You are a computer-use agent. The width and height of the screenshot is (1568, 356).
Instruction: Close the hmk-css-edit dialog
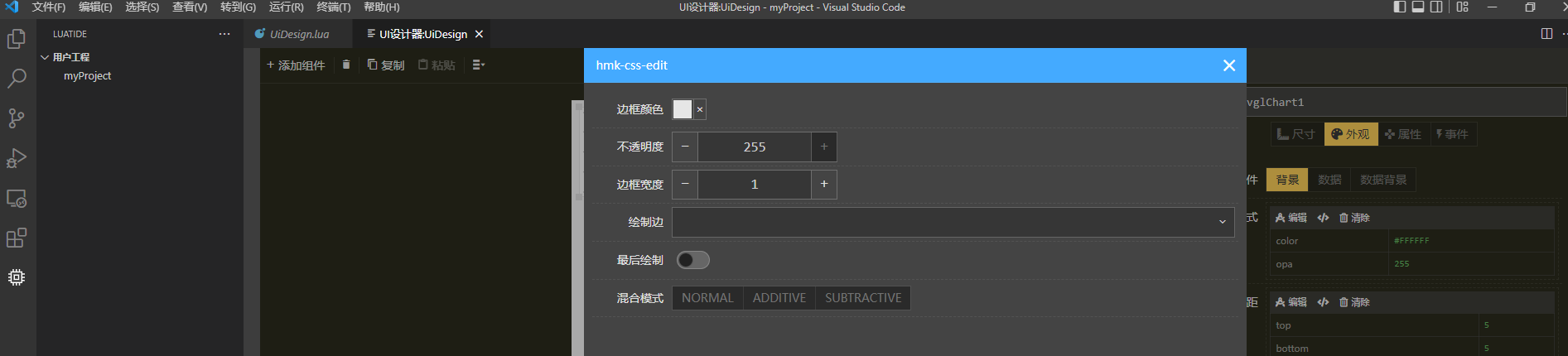click(x=1229, y=65)
